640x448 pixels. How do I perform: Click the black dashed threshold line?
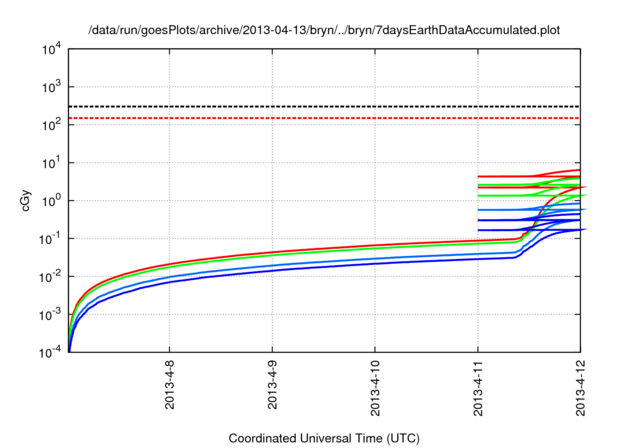click(324, 106)
